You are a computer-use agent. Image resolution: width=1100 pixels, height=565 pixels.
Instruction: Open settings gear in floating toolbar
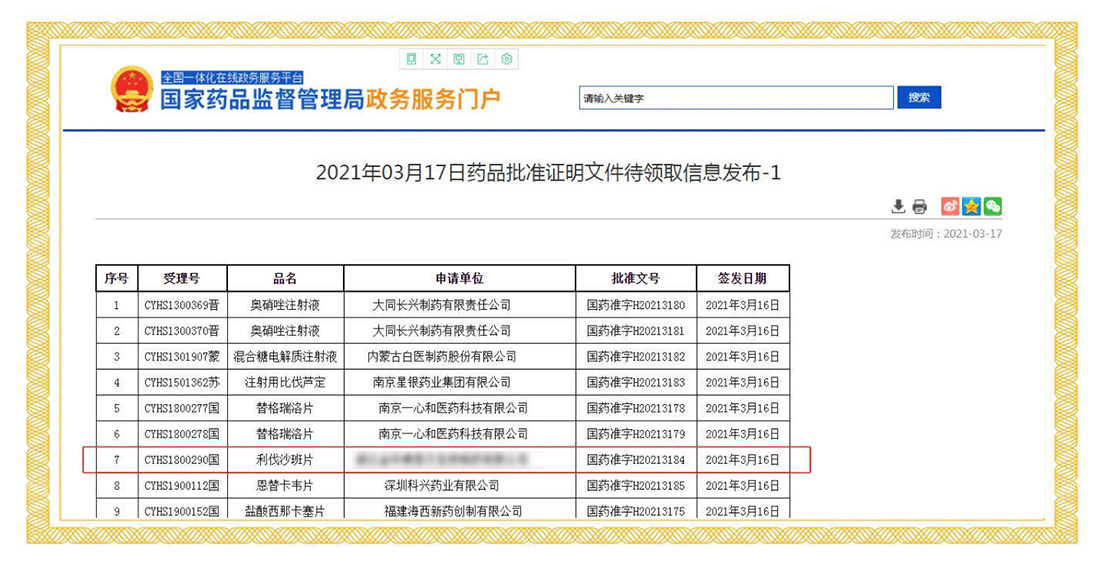507,59
